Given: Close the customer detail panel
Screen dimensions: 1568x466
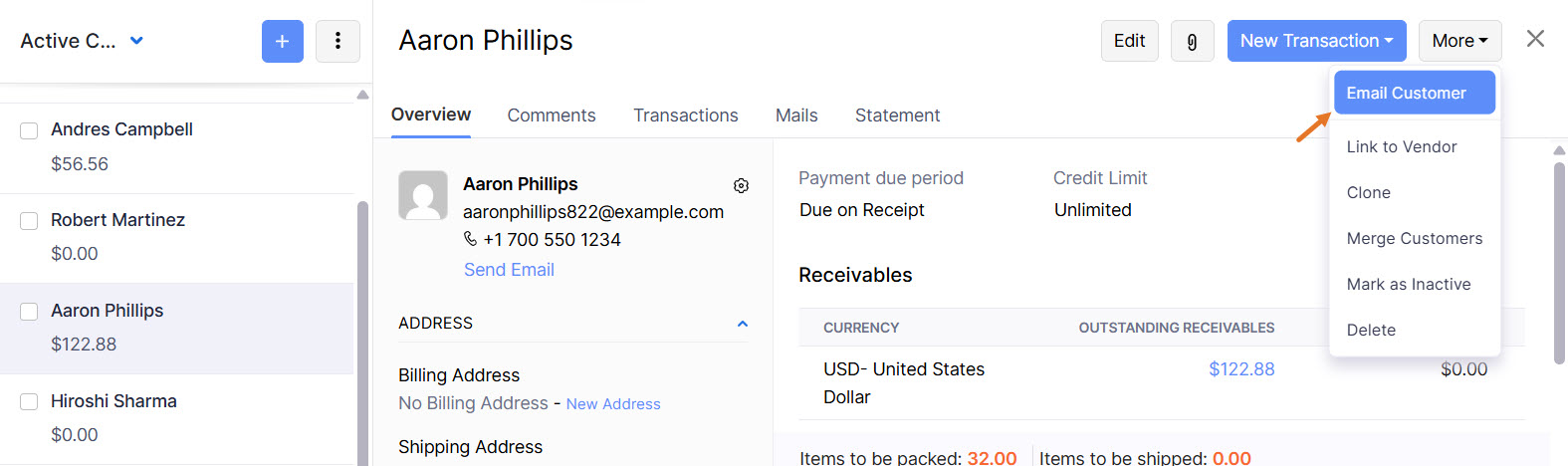Looking at the screenshot, I should [x=1535, y=39].
